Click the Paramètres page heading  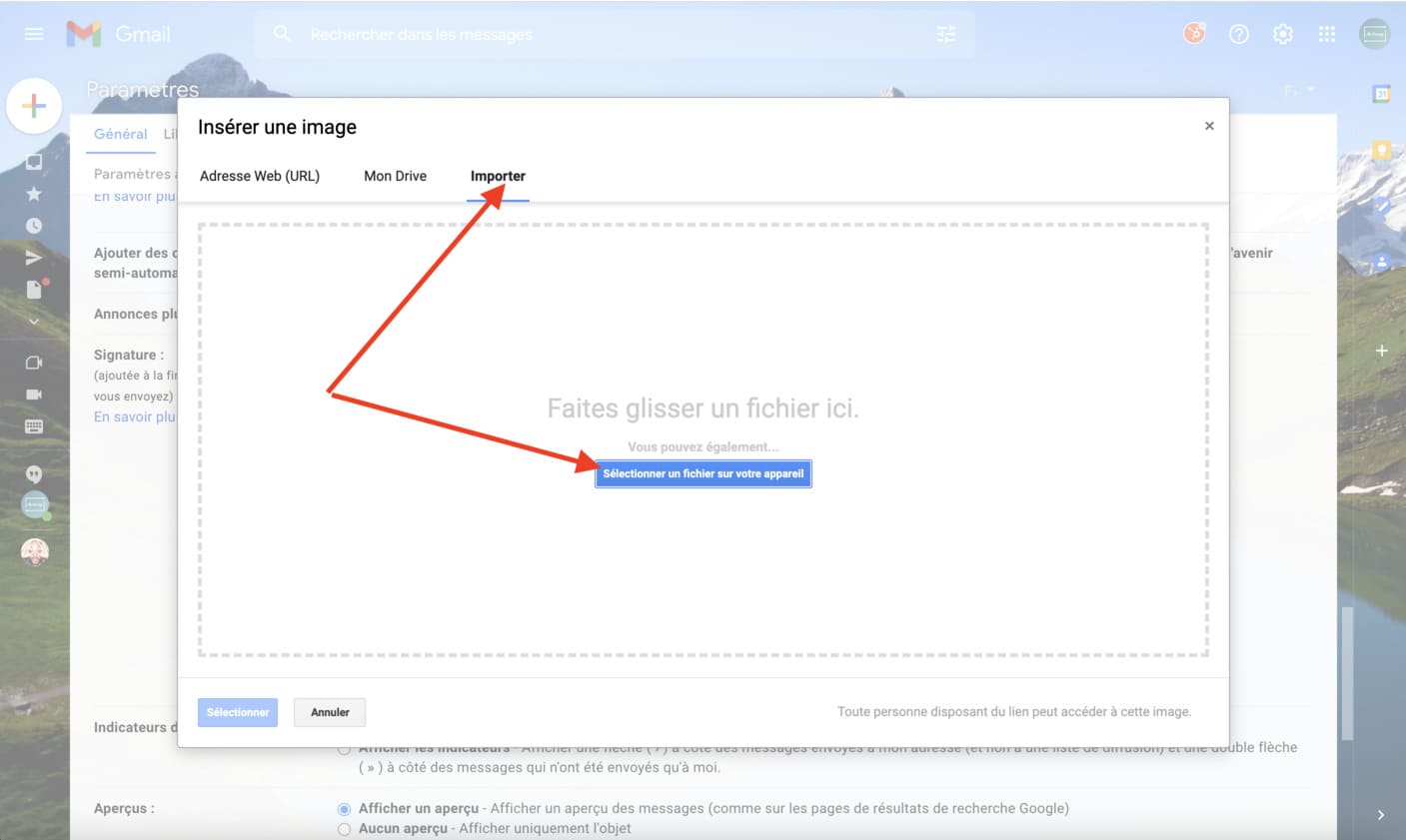point(142,89)
